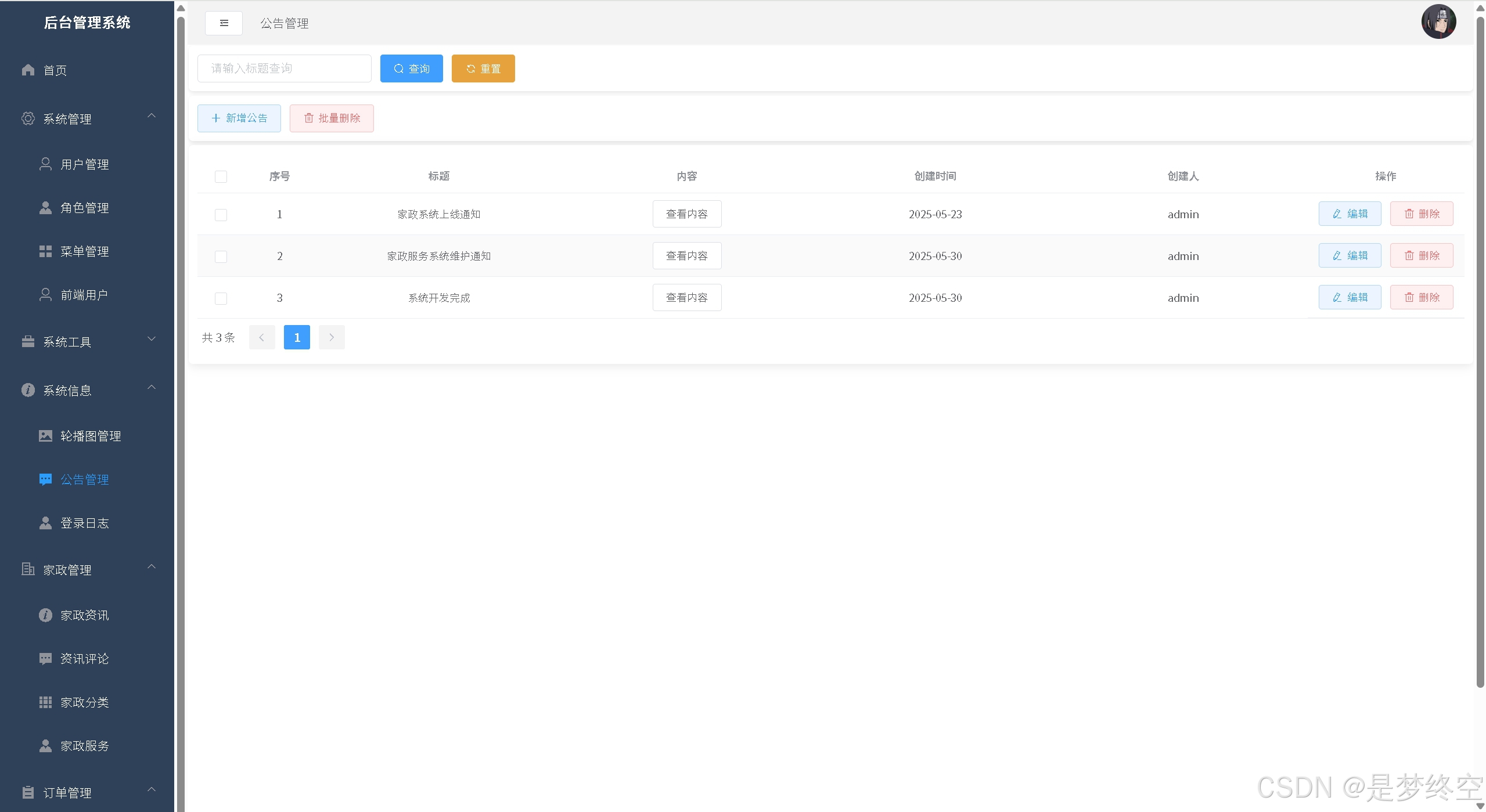
Task: Click the sidebar collapse hamburger icon
Action: [224, 23]
